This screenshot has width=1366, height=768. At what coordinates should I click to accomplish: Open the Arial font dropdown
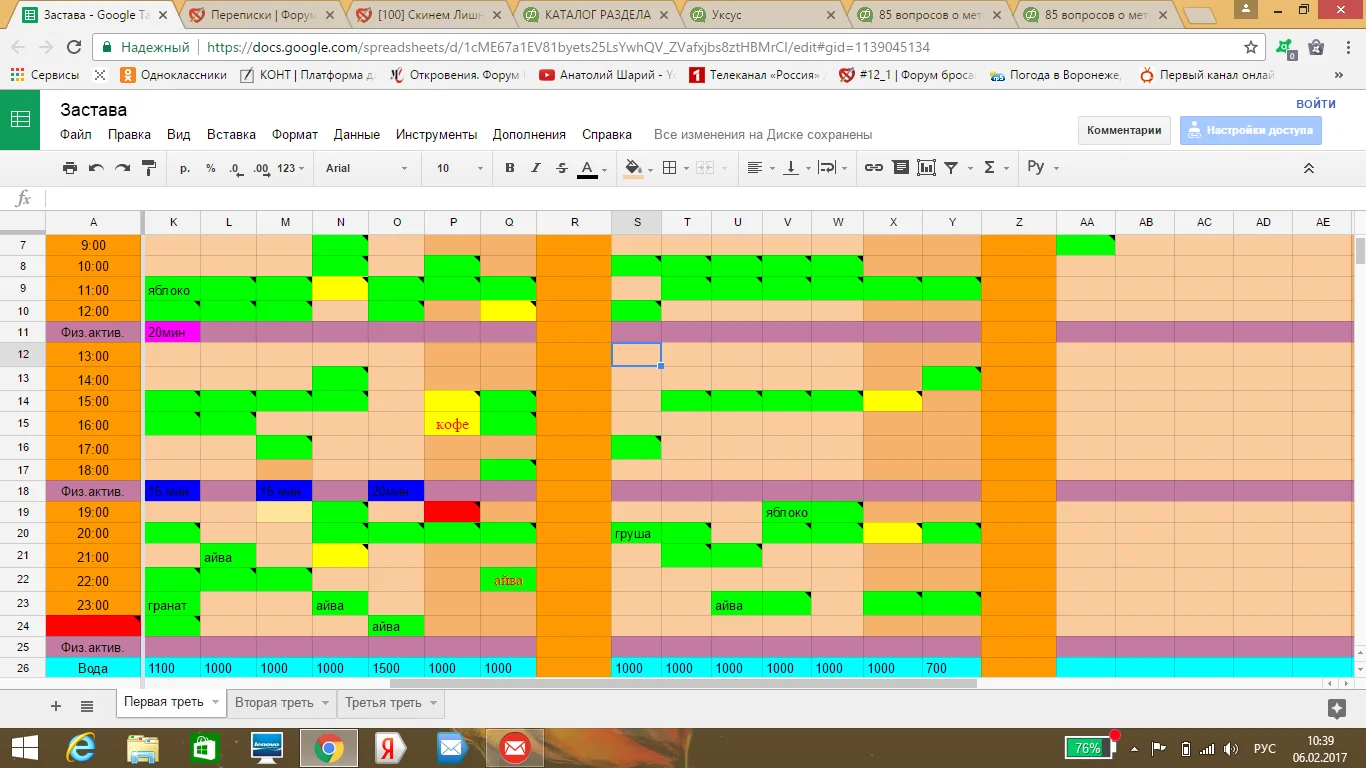tap(367, 168)
